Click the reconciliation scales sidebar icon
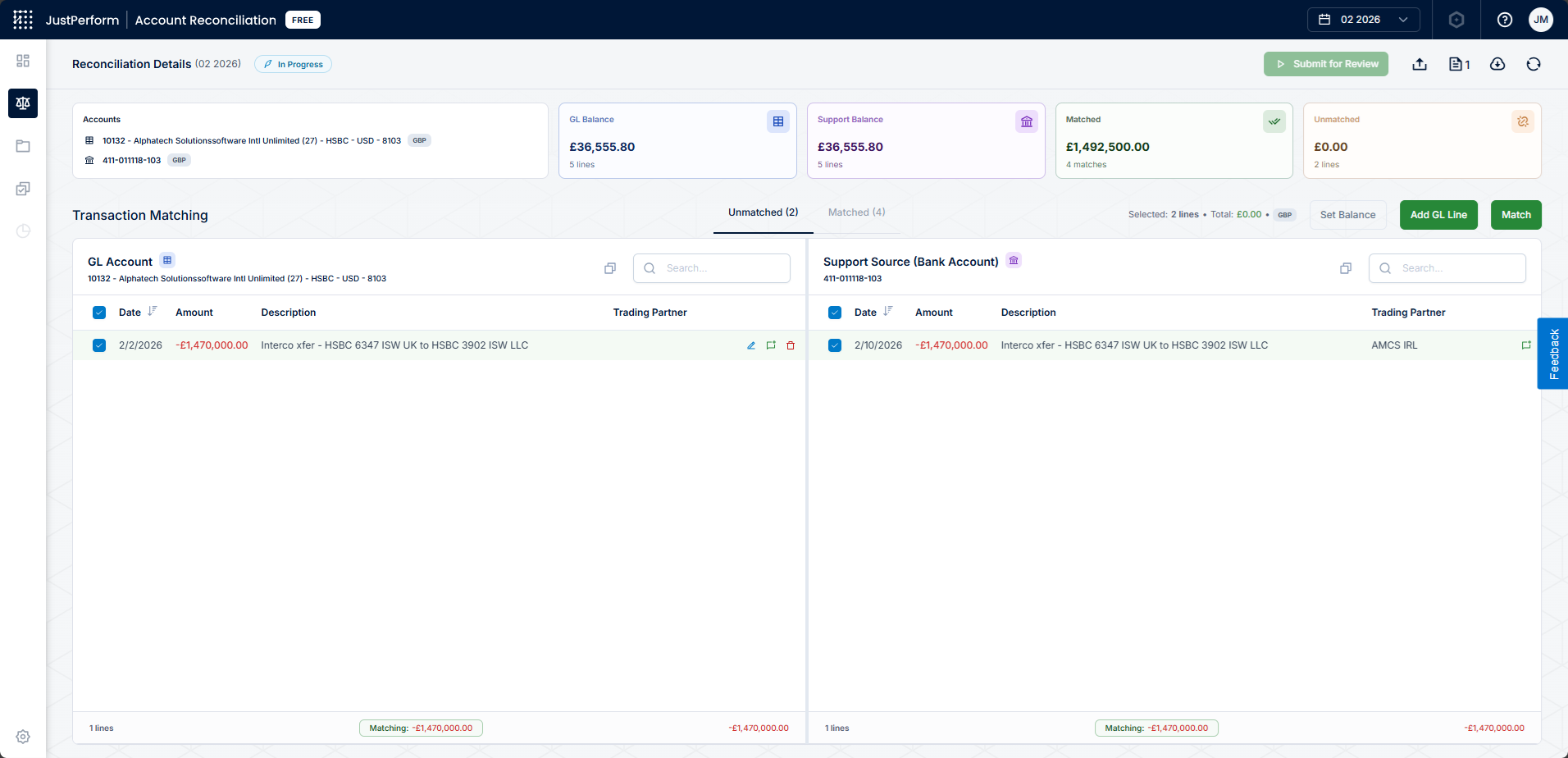The width and height of the screenshot is (1568, 758). pos(23,103)
